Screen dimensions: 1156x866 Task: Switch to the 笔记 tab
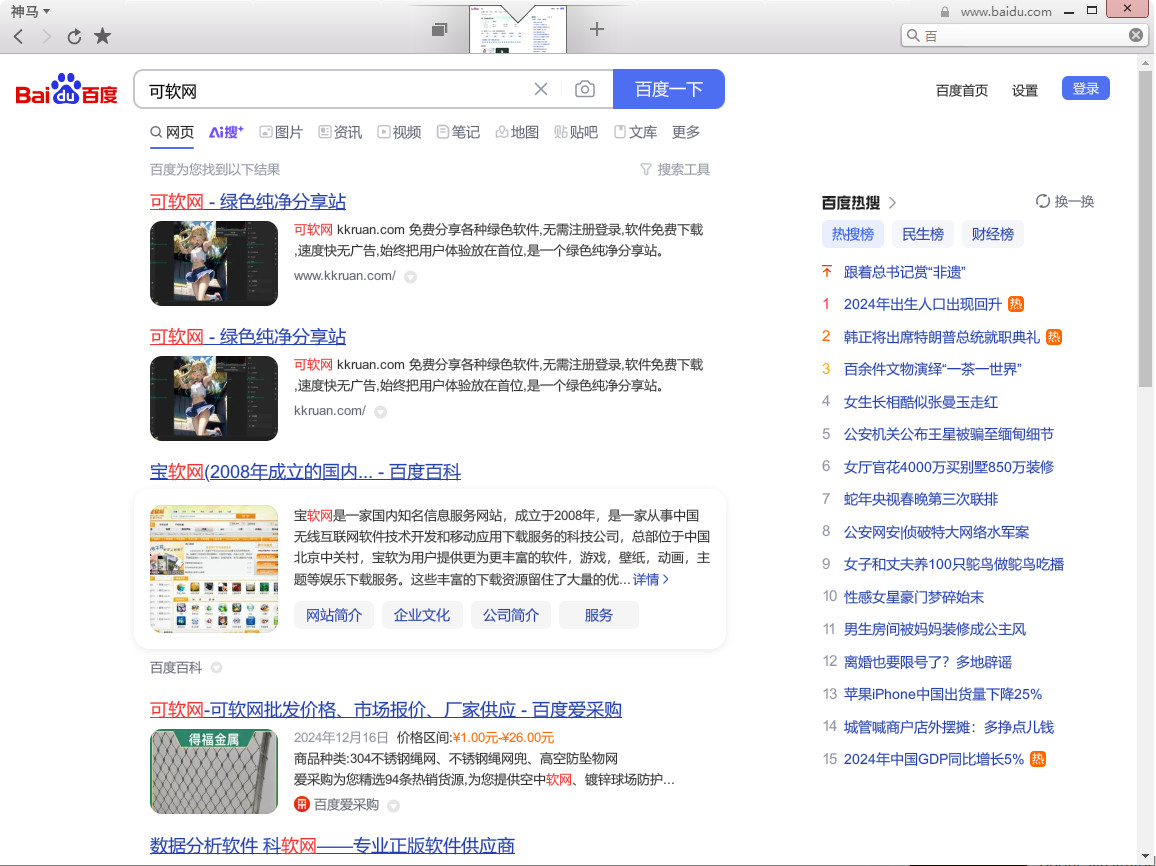tap(458, 132)
